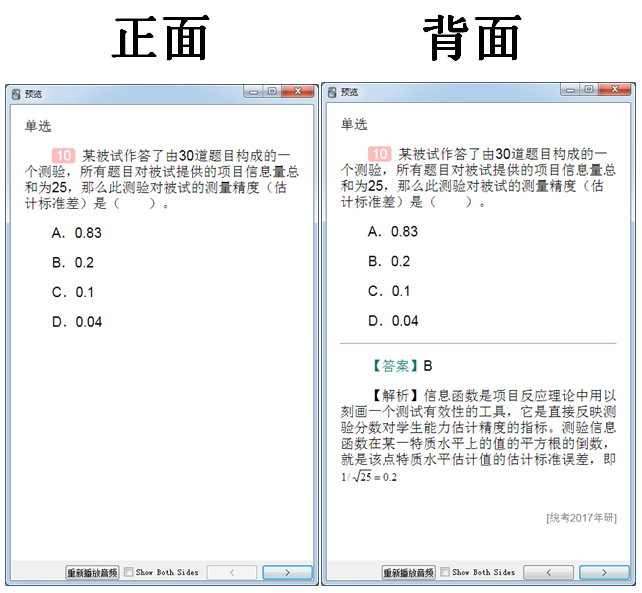Viewport: 642px width, 593px height.
Task: Select option A. 0.83 in the left window
Action: pyautogui.click(x=77, y=233)
